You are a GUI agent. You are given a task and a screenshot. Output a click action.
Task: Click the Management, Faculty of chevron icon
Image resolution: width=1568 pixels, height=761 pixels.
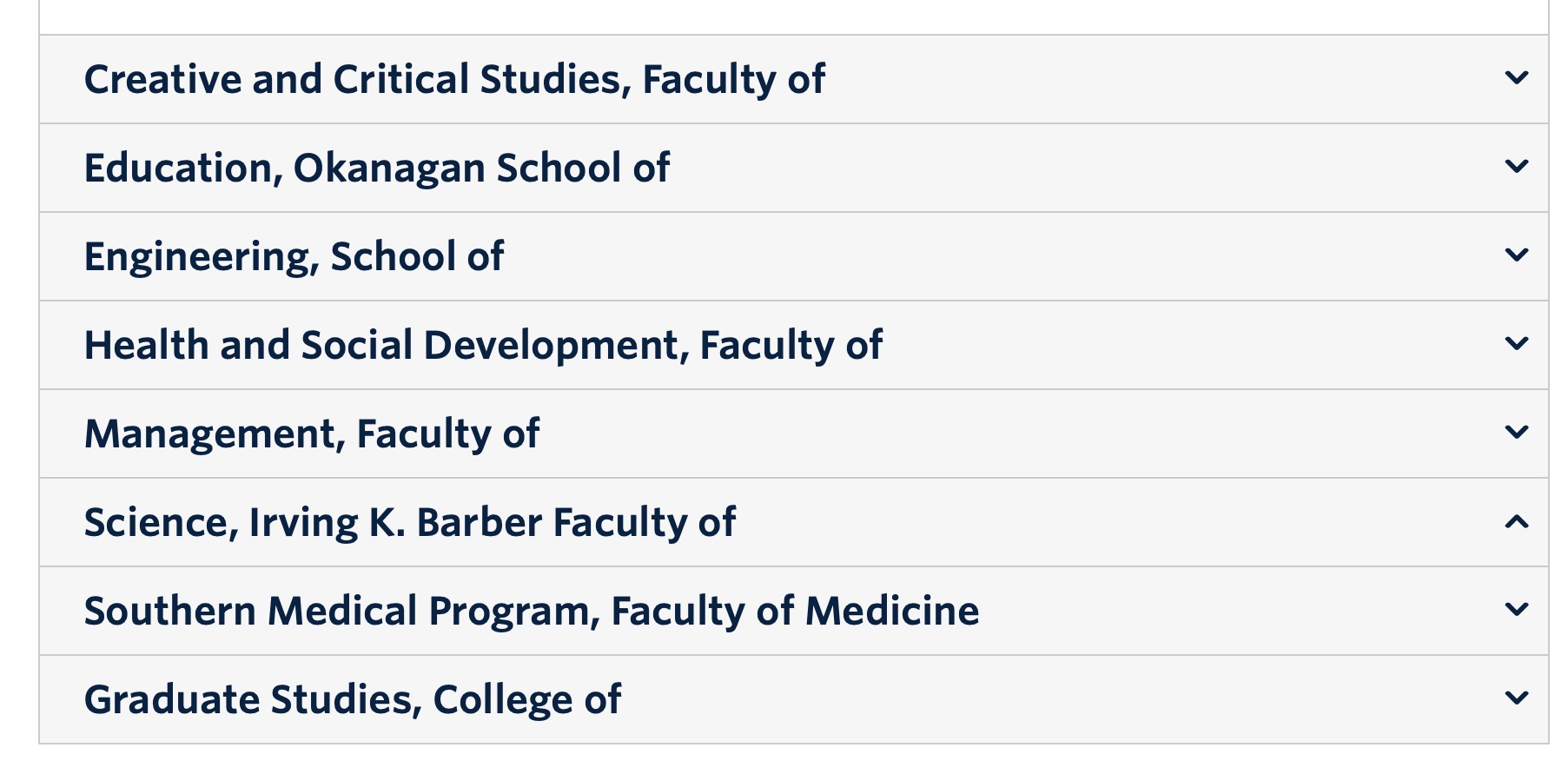coord(1516,433)
